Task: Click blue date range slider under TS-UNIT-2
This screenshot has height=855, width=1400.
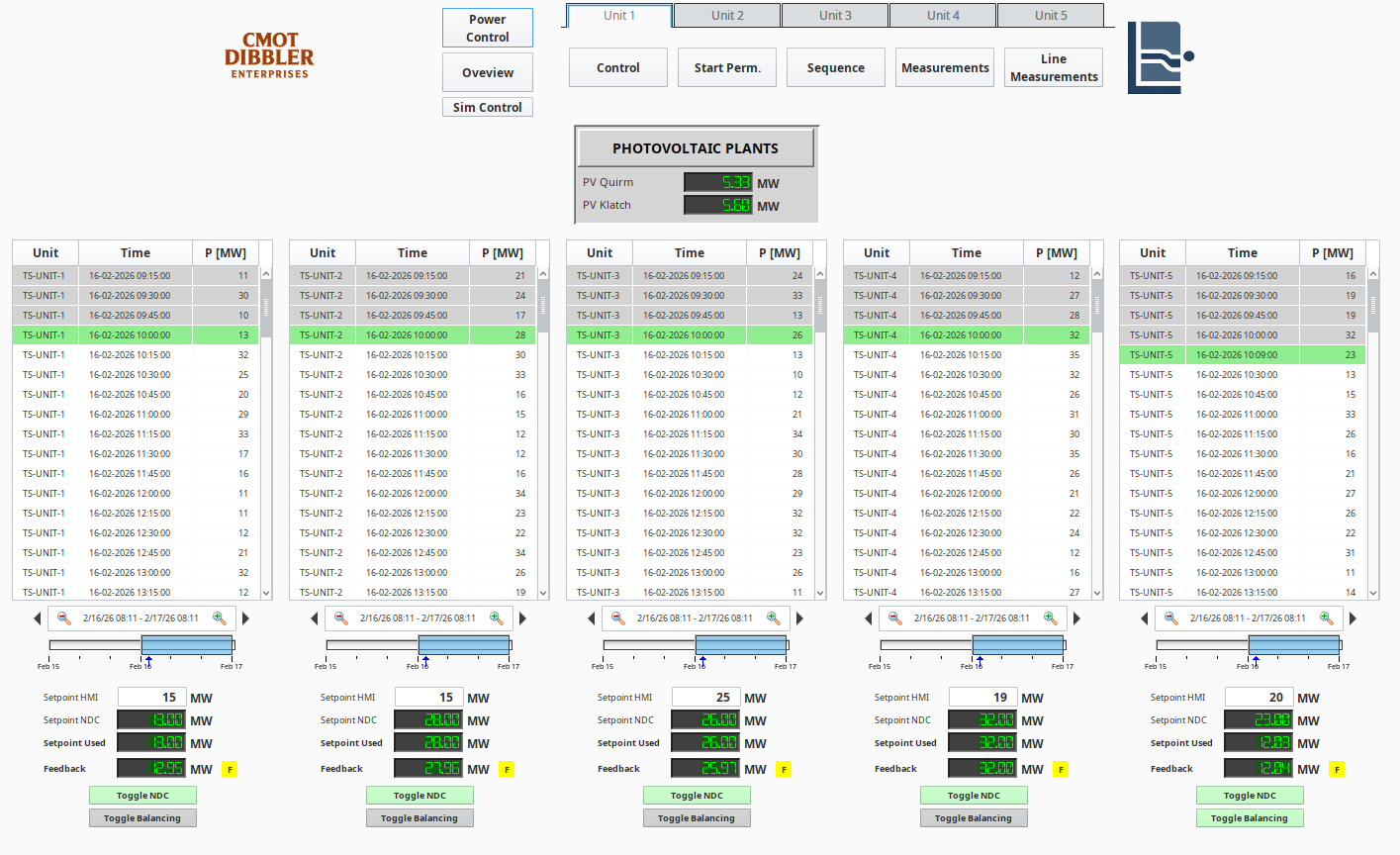Action: (464, 645)
